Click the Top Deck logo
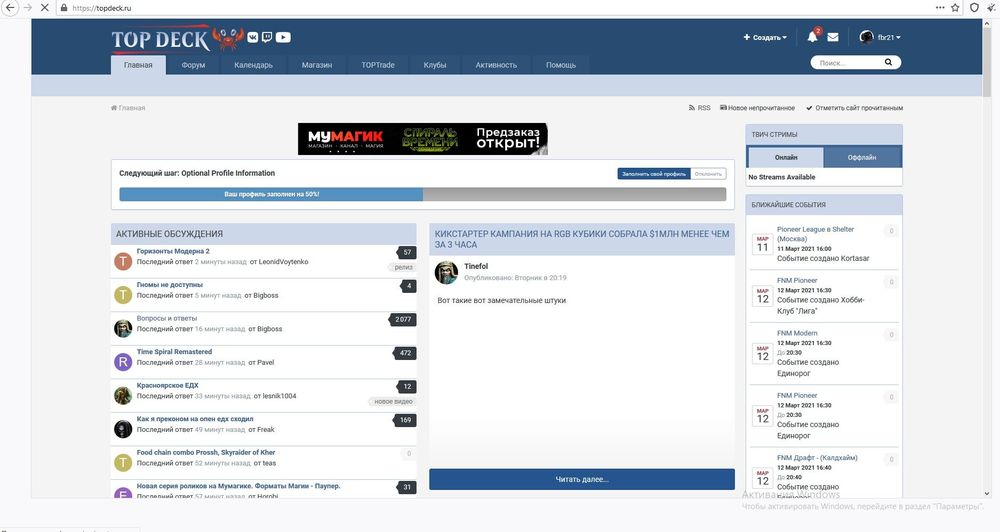 tap(160, 39)
